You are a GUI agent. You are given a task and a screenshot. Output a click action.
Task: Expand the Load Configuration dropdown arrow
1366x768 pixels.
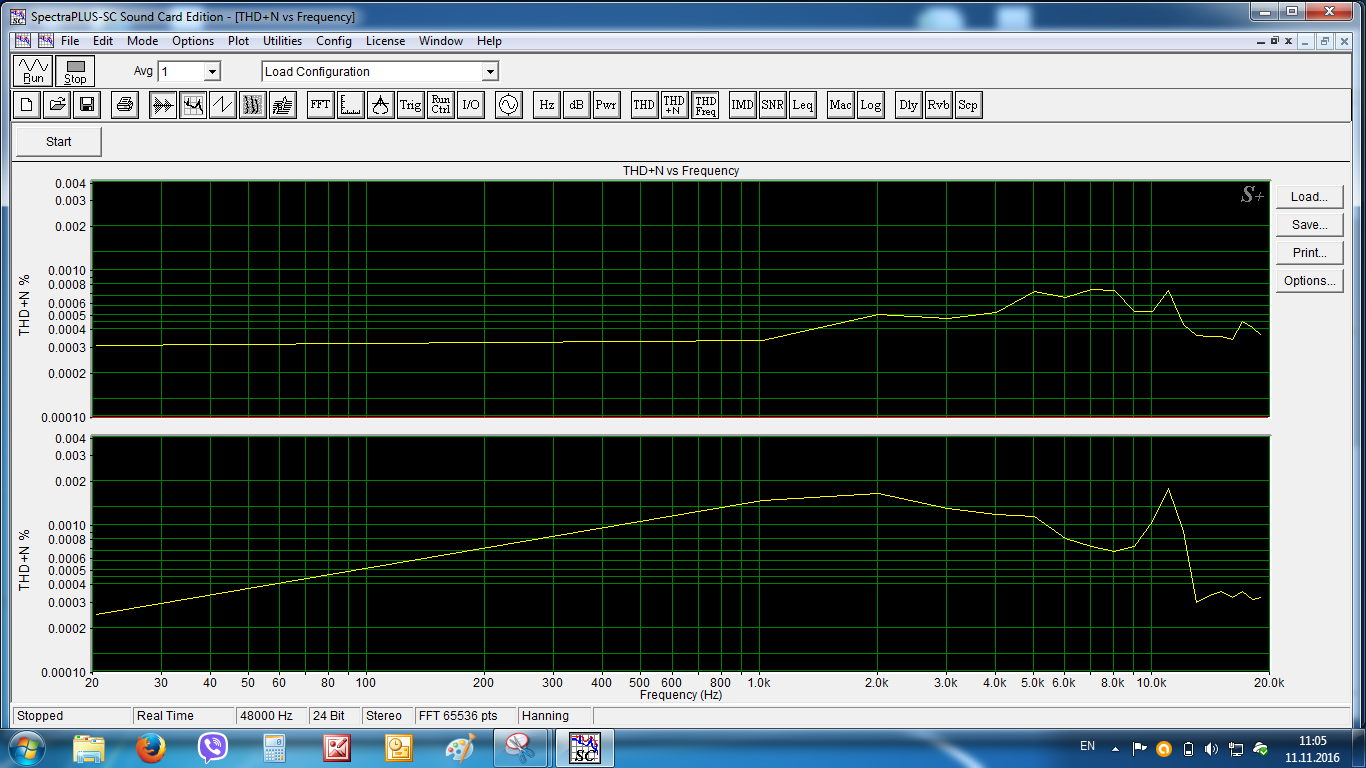(x=489, y=72)
